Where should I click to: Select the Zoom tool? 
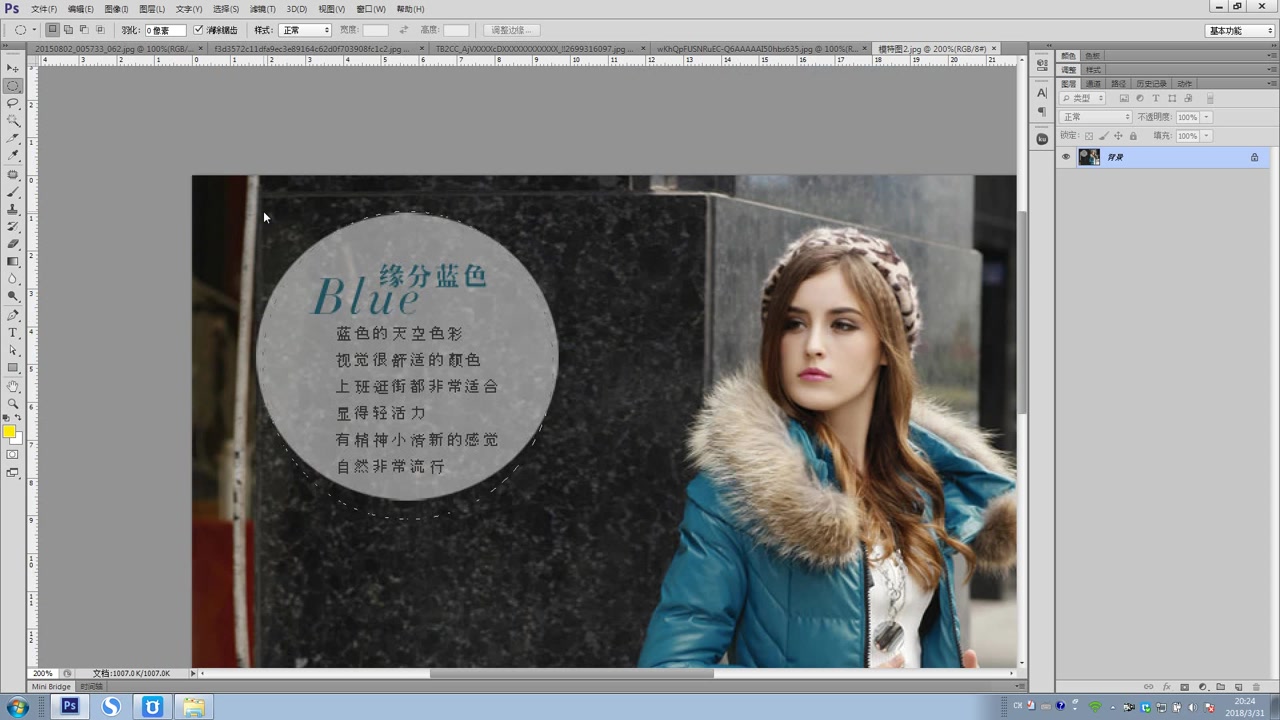13,404
